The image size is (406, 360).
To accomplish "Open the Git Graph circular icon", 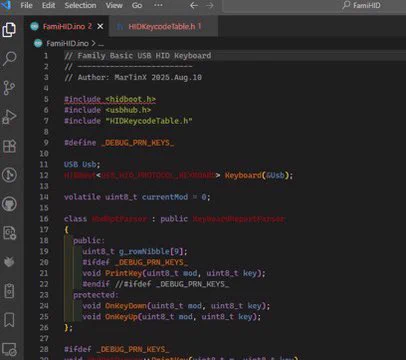I will [x=9, y=175].
